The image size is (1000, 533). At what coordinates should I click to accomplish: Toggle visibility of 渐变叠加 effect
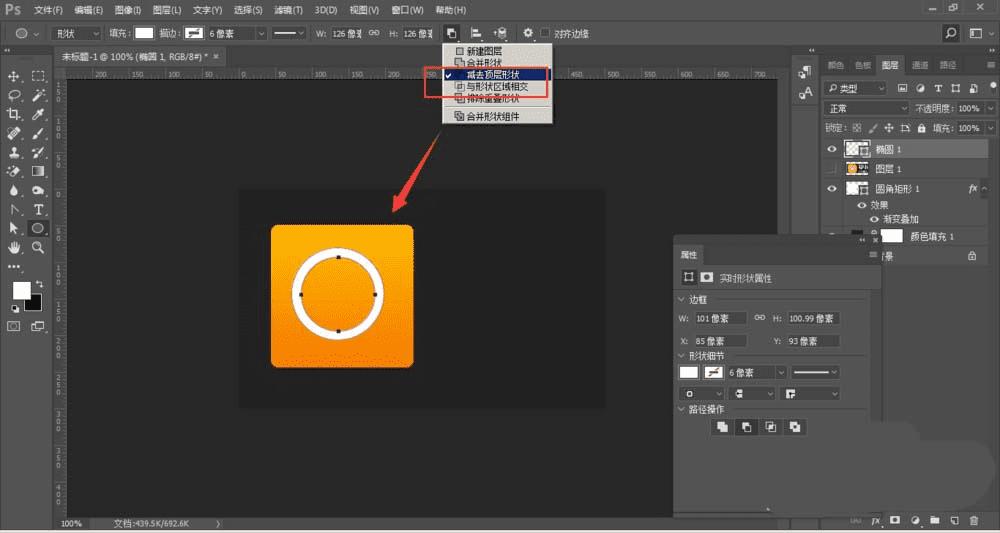875,219
